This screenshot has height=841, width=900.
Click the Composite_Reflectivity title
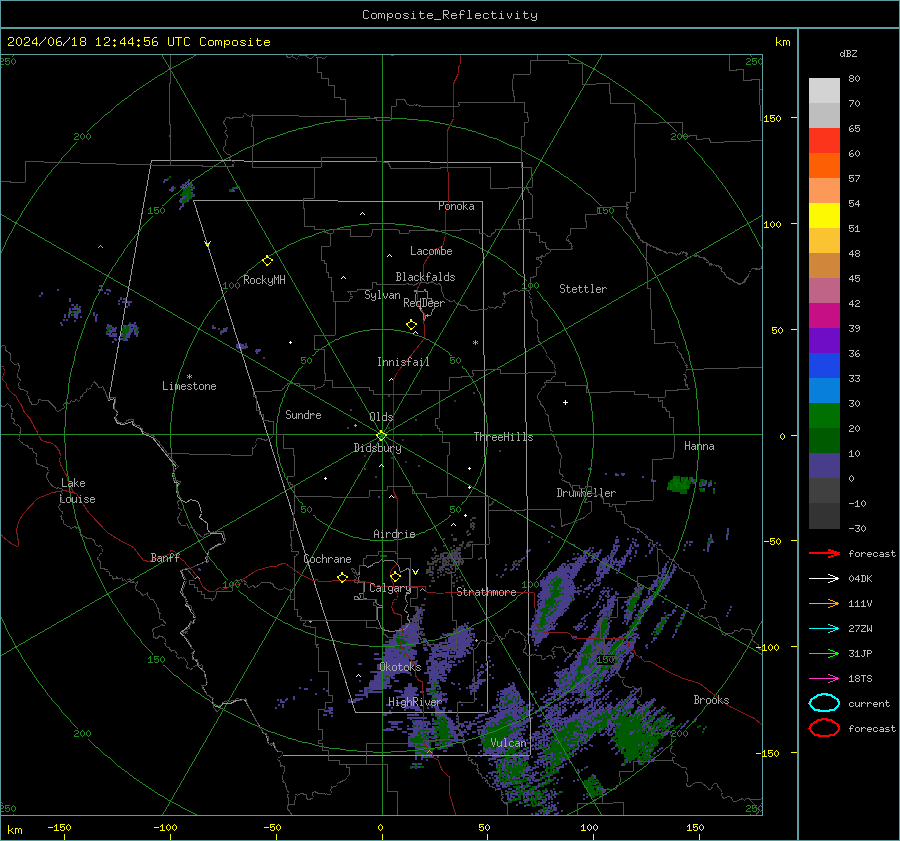click(450, 15)
